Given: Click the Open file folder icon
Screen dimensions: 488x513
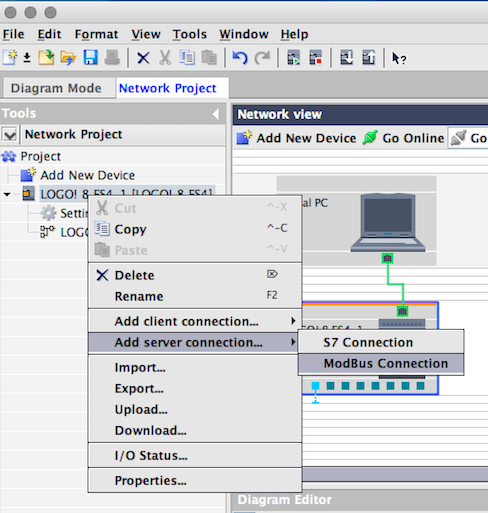Looking at the screenshot, I should click(68, 58).
